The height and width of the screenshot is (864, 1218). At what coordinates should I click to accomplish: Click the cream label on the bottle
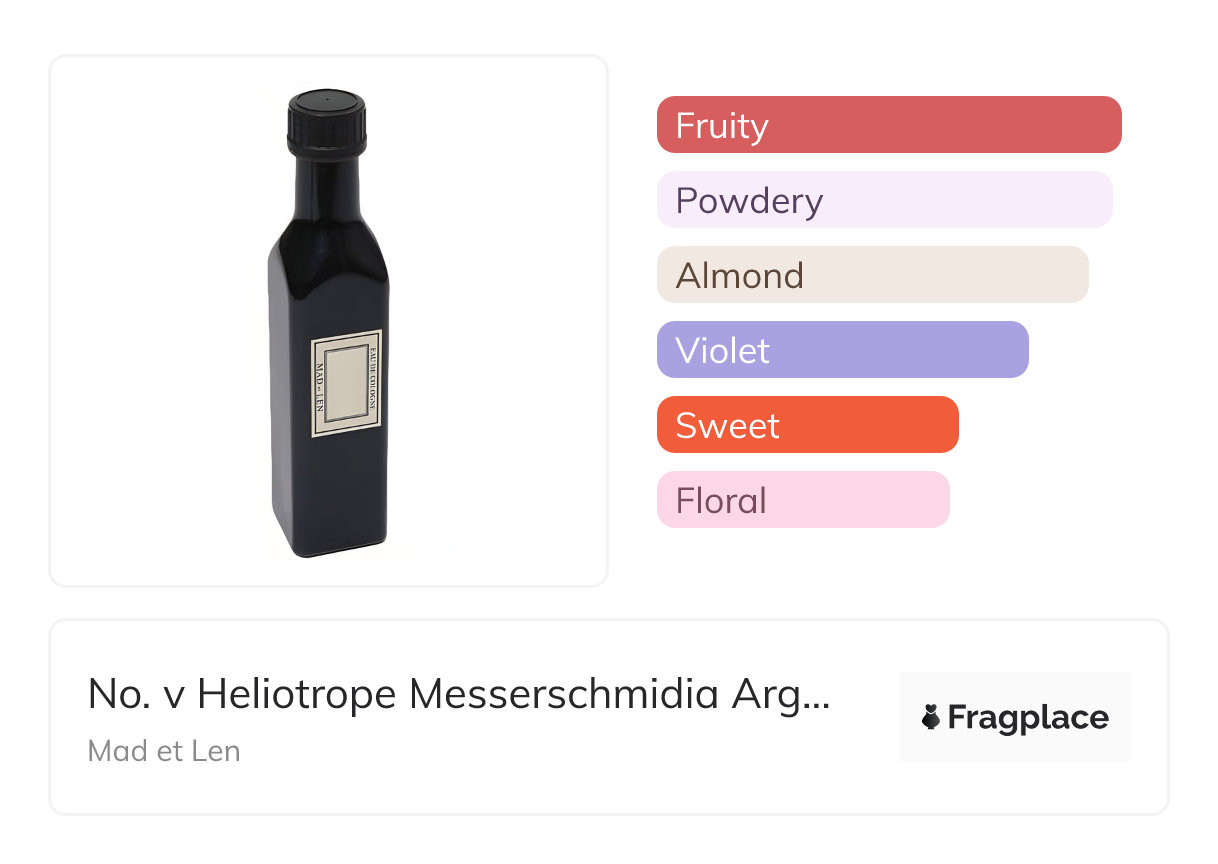tap(346, 384)
